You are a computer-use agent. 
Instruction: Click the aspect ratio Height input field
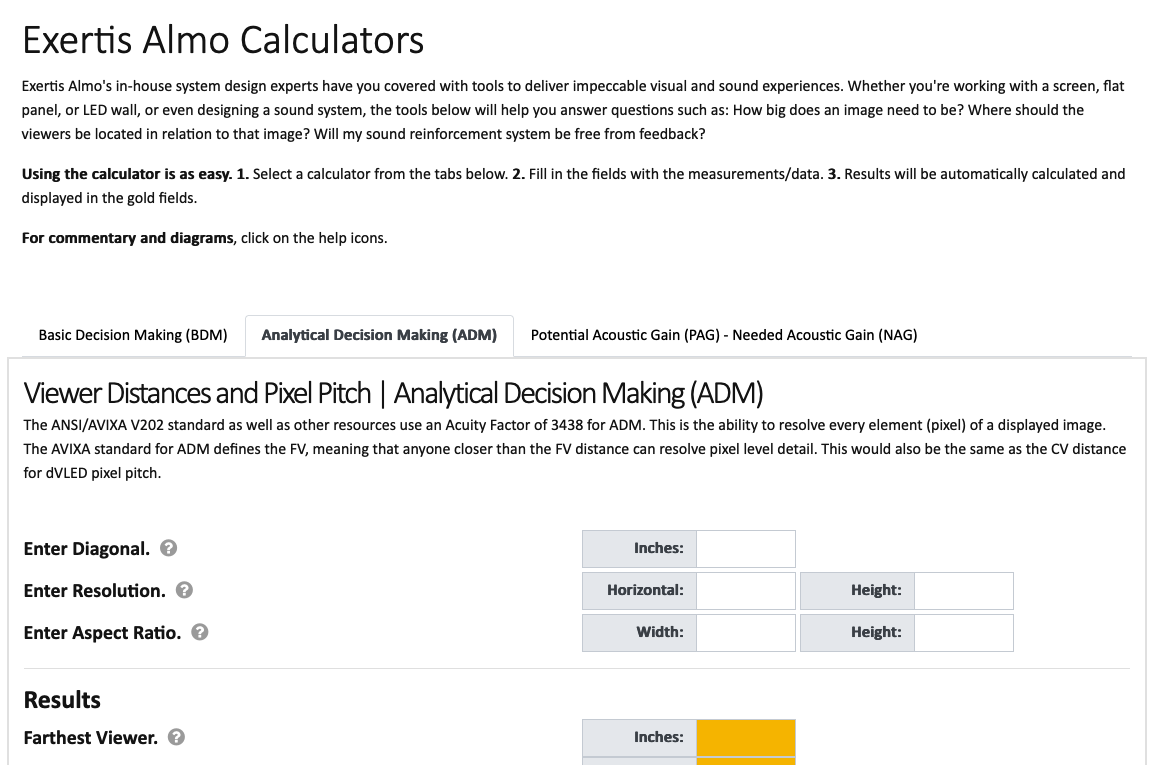tap(963, 632)
